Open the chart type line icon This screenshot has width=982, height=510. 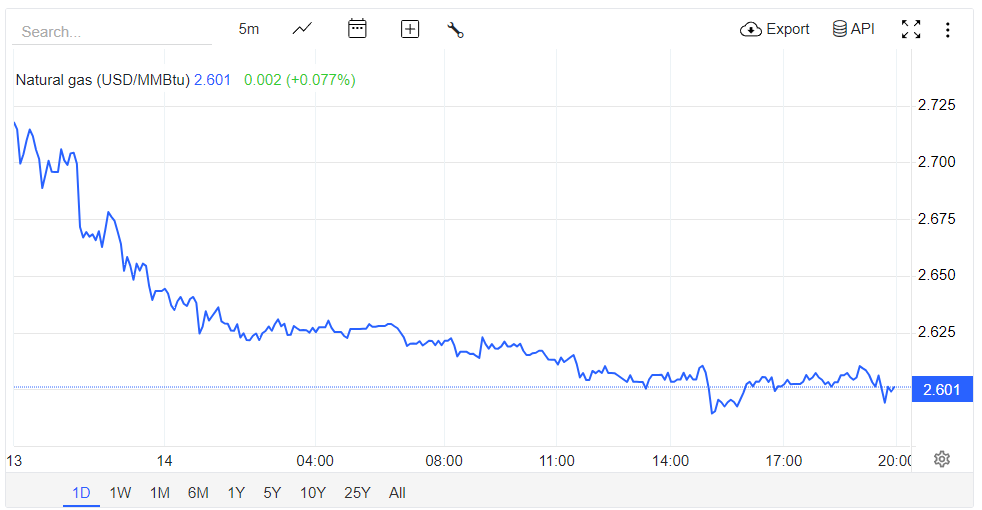coord(302,29)
